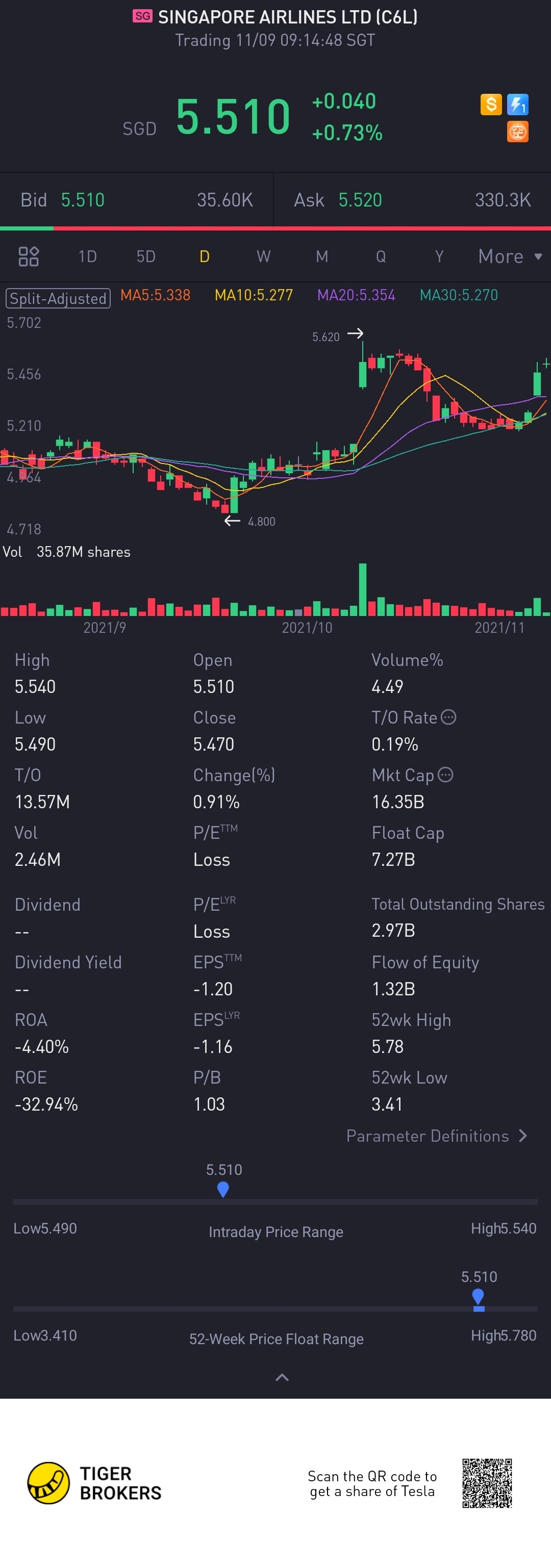Tap the orange financing badge icon
This screenshot has width=551, height=1568.
click(517, 132)
